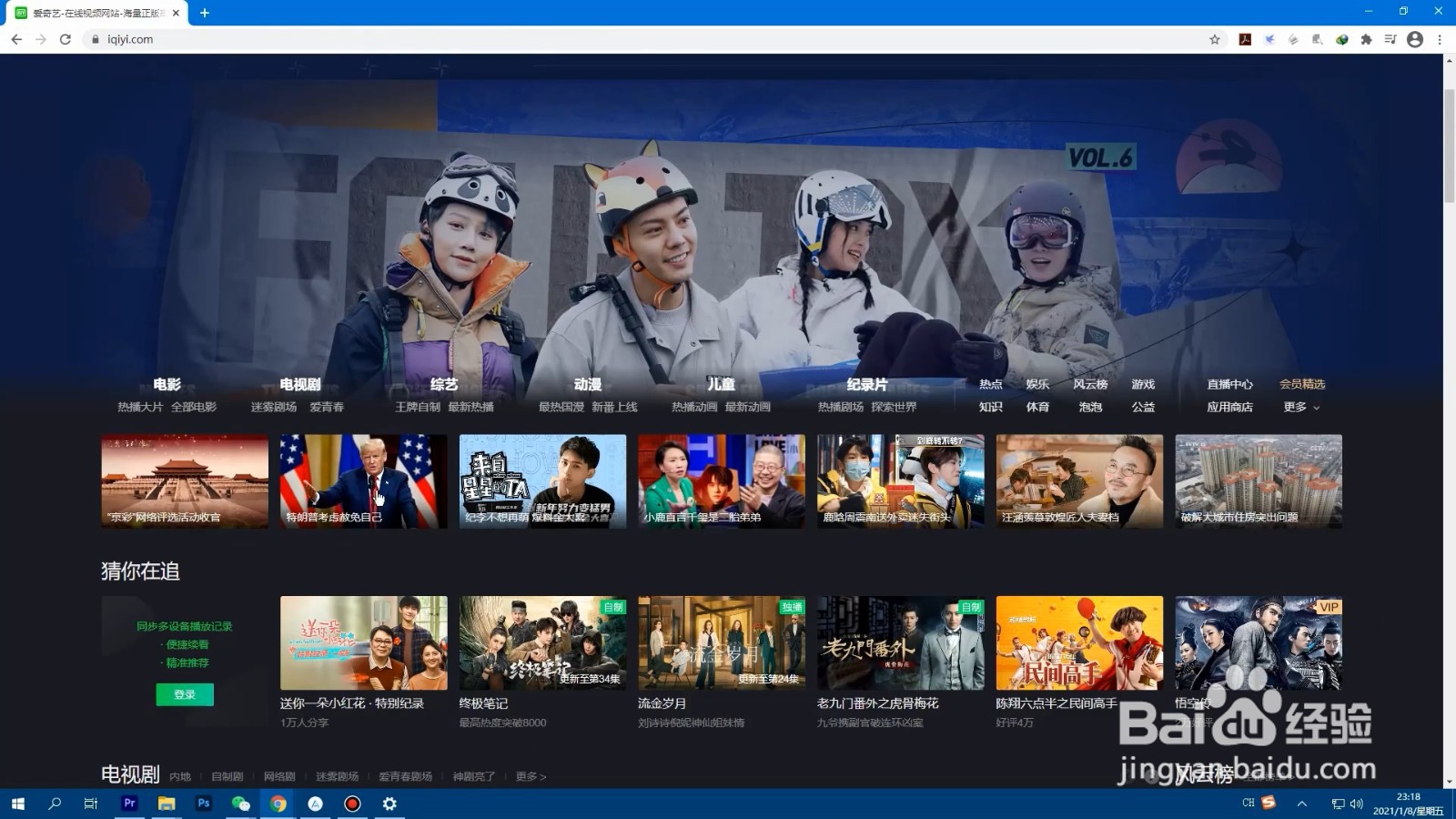Open the 儿童 channel
Screen dimensions: 1456x819
721,384
